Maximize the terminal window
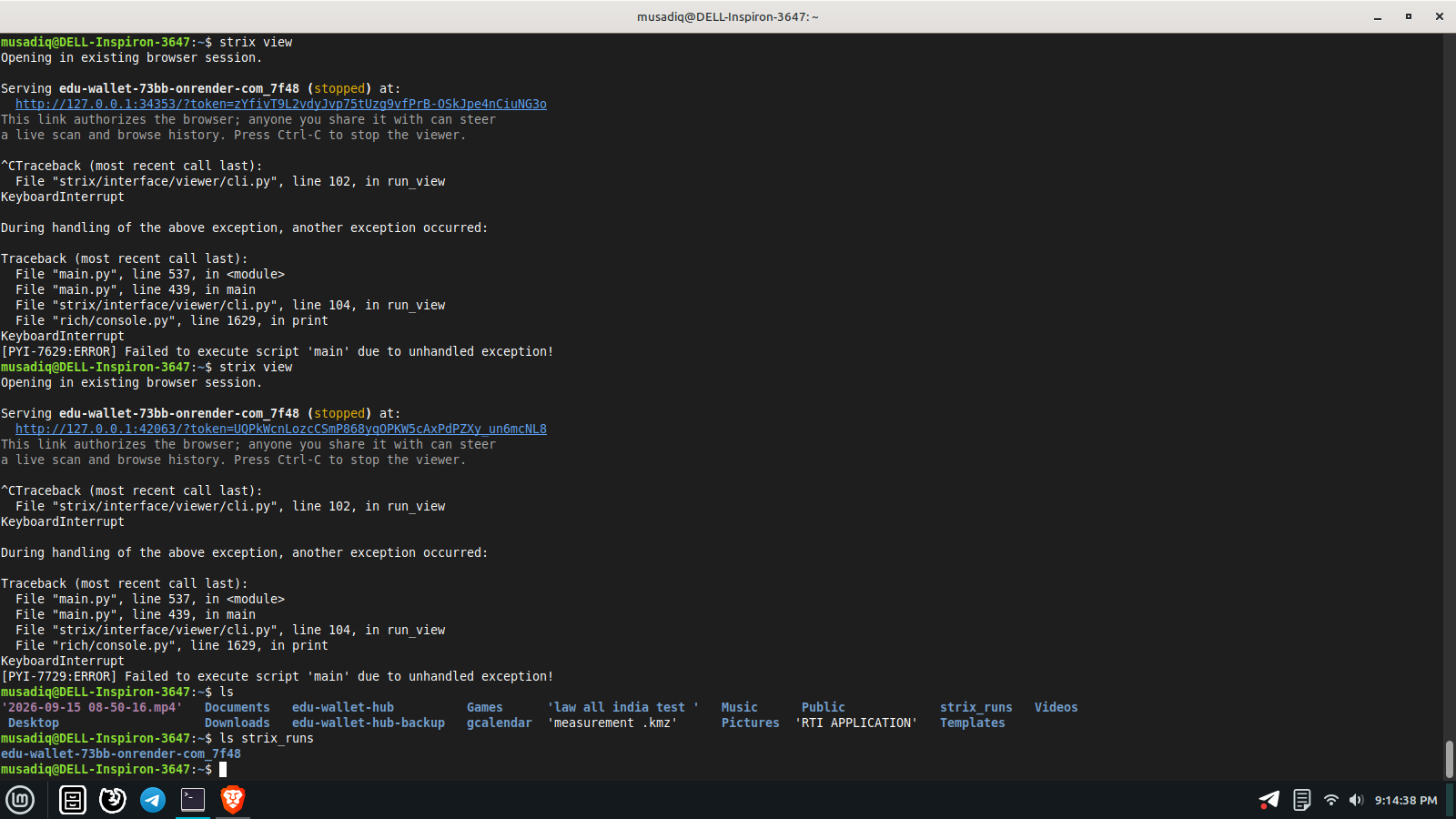The image size is (1456, 819). [1409, 16]
